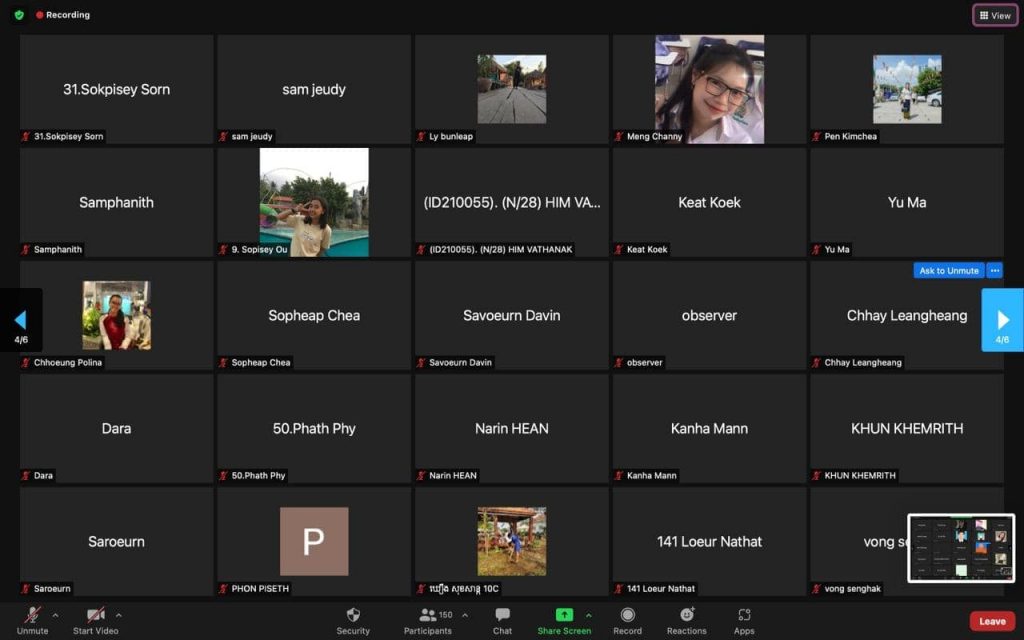Screen dimensions: 1024x640
Task: Open more options next to Ask to Unmute
Action: click(x=994, y=271)
